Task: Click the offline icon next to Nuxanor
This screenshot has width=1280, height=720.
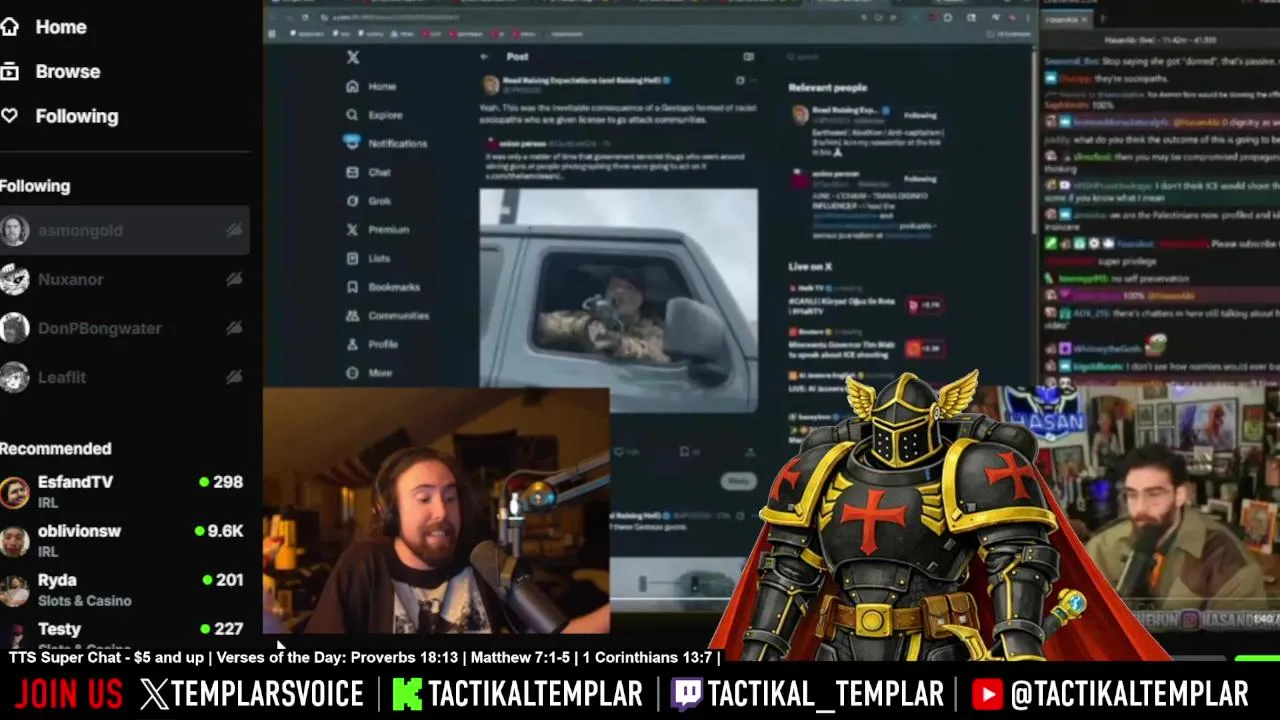Action: click(x=234, y=279)
